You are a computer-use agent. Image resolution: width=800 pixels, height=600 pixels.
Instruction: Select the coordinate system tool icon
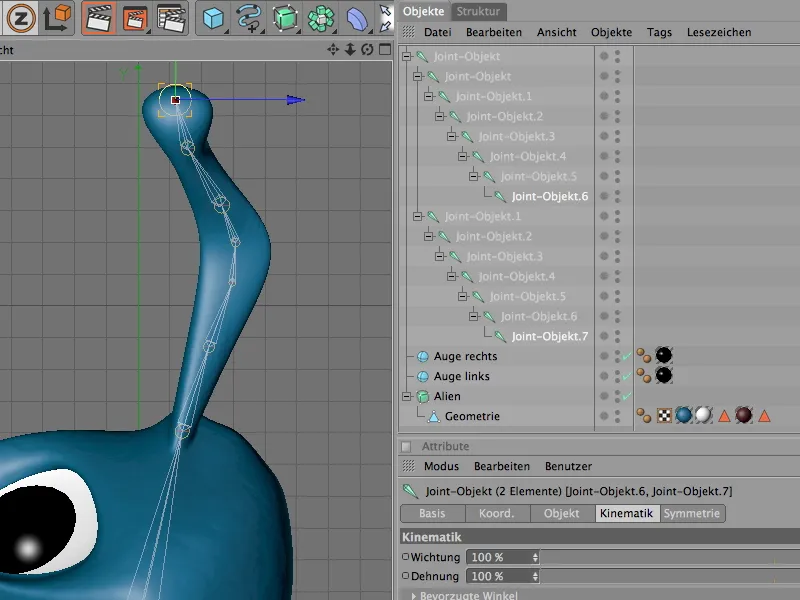[x=56, y=19]
